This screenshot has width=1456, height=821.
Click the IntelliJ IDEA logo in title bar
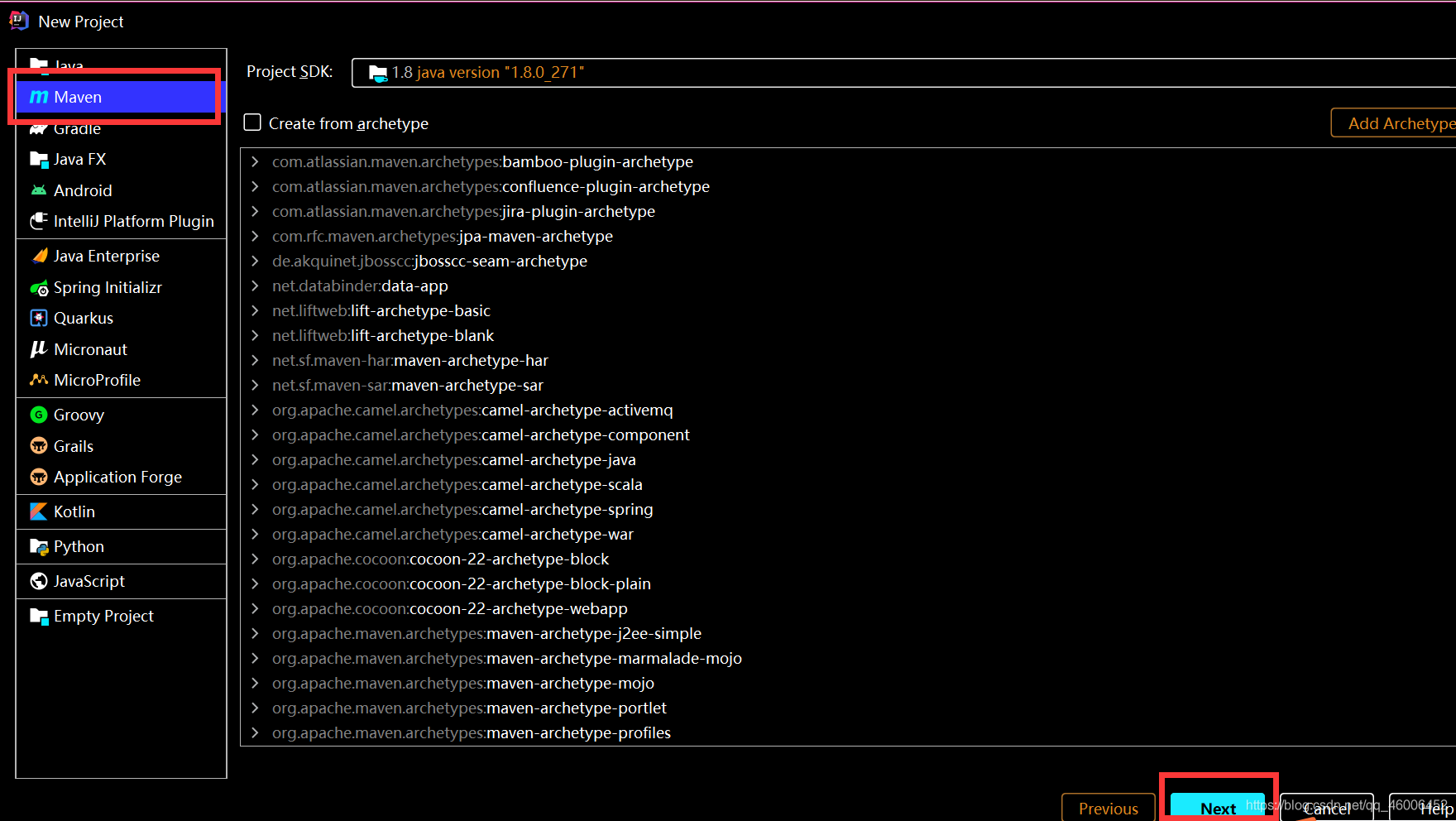coord(18,21)
